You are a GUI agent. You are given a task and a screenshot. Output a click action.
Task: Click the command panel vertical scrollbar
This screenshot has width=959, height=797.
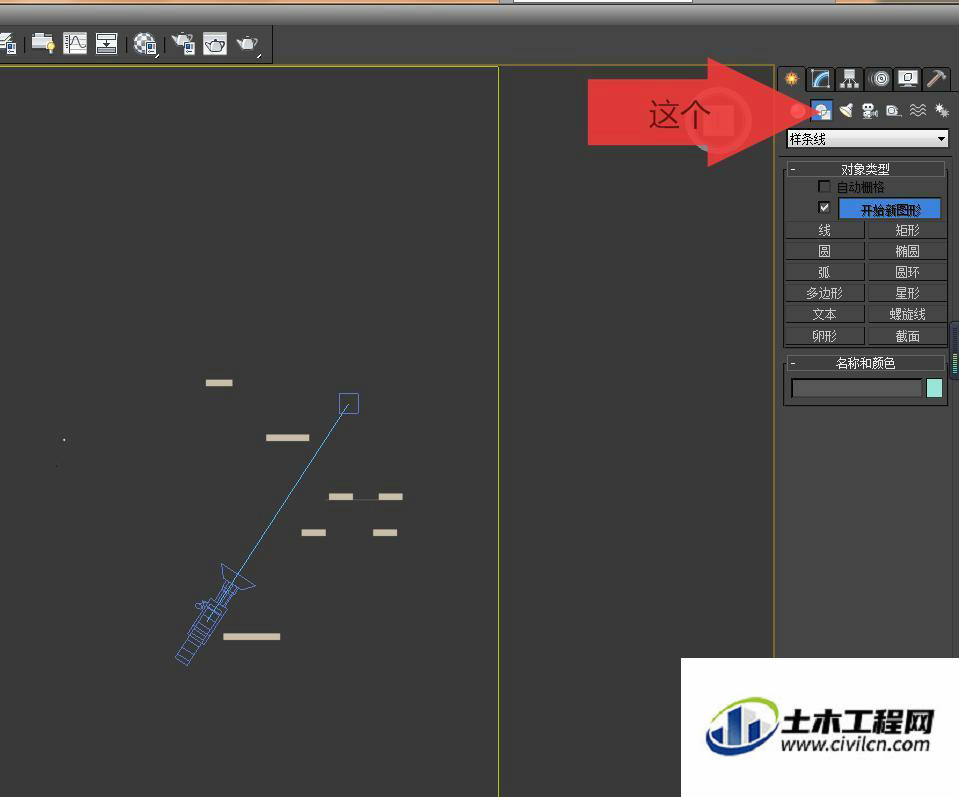pos(954,349)
